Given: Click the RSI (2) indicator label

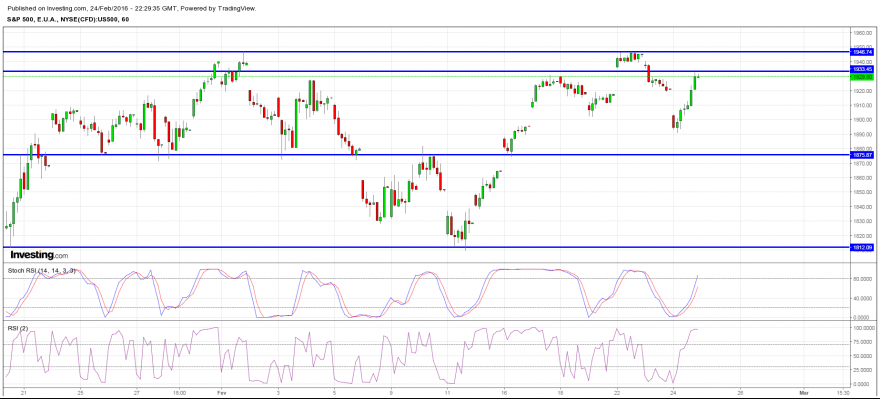Looking at the screenshot, I should [17, 328].
